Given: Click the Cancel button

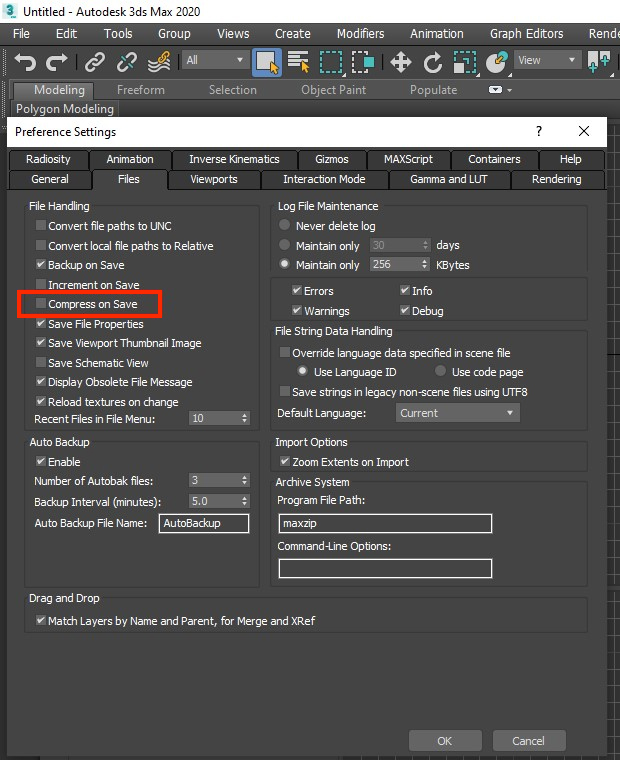Looking at the screenshot, I should point(528,741).
